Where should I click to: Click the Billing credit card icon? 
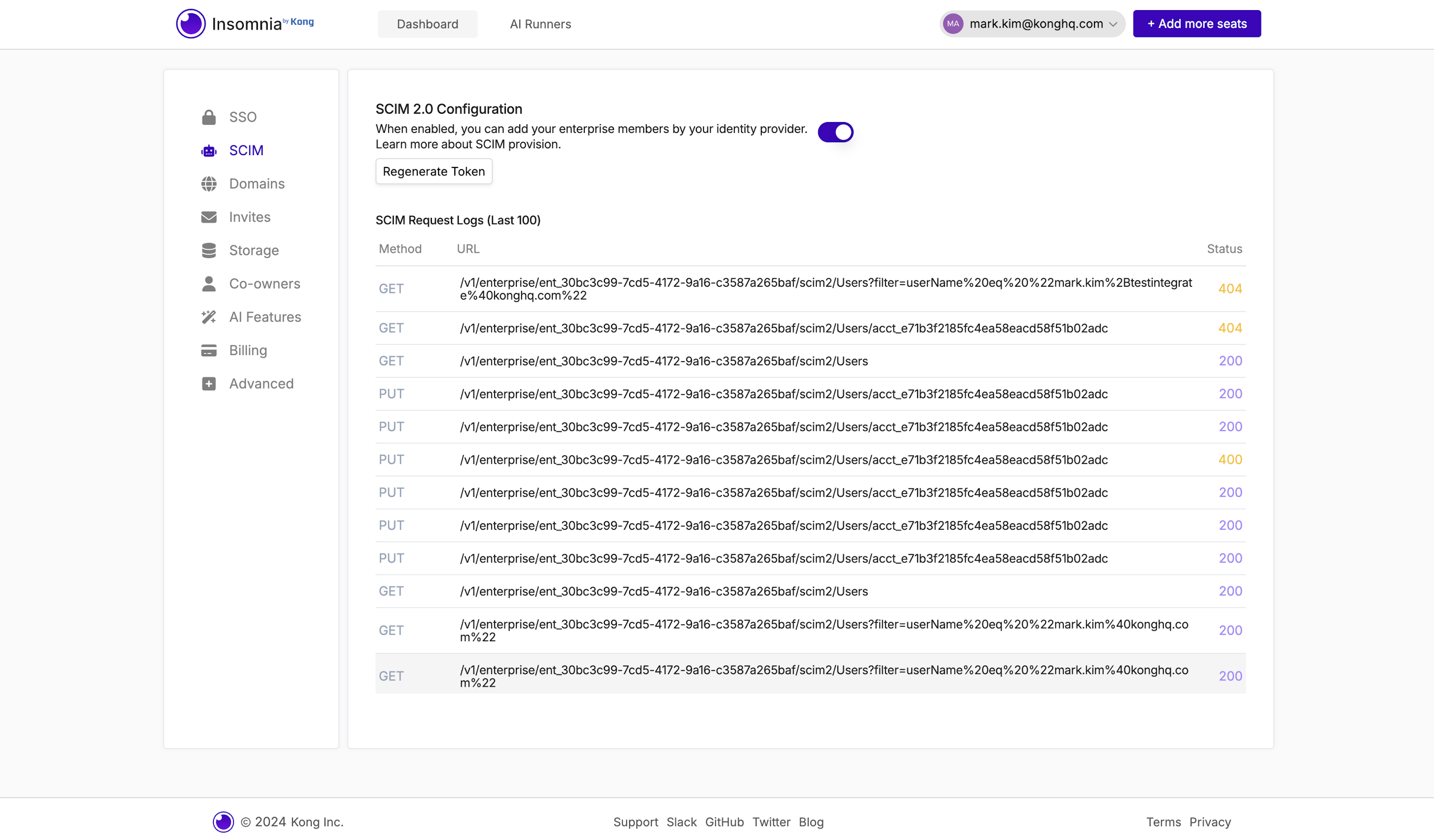tap(209, 351)
